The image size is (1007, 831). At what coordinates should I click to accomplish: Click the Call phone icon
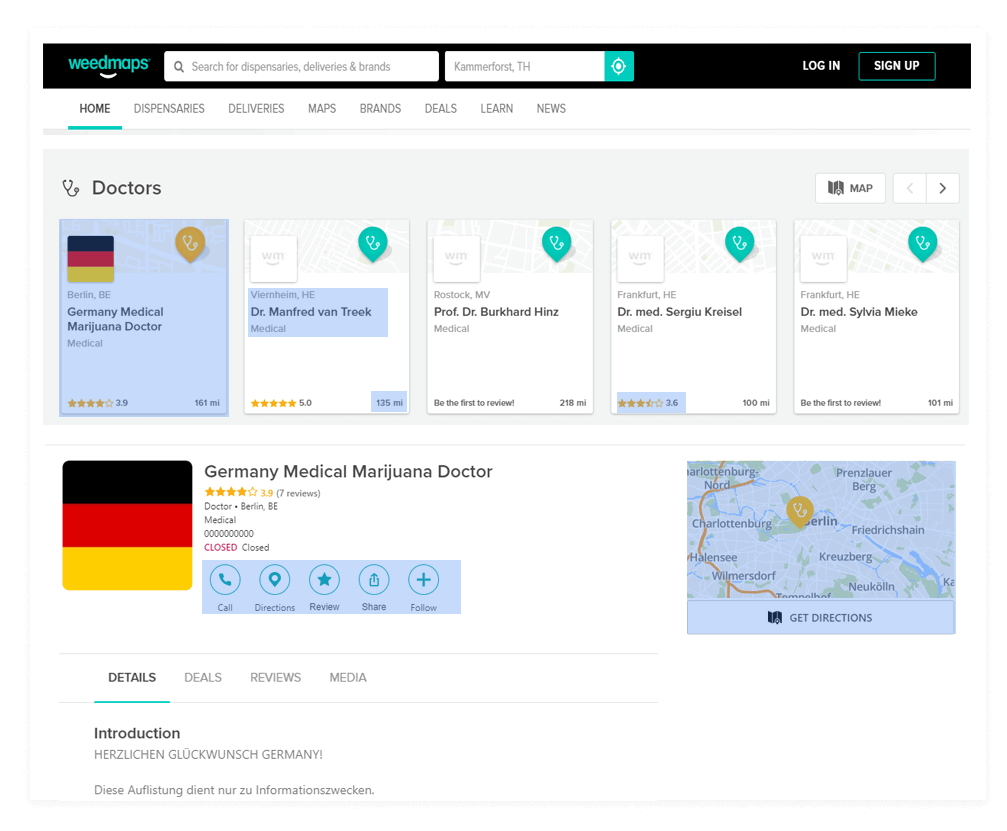225,580
